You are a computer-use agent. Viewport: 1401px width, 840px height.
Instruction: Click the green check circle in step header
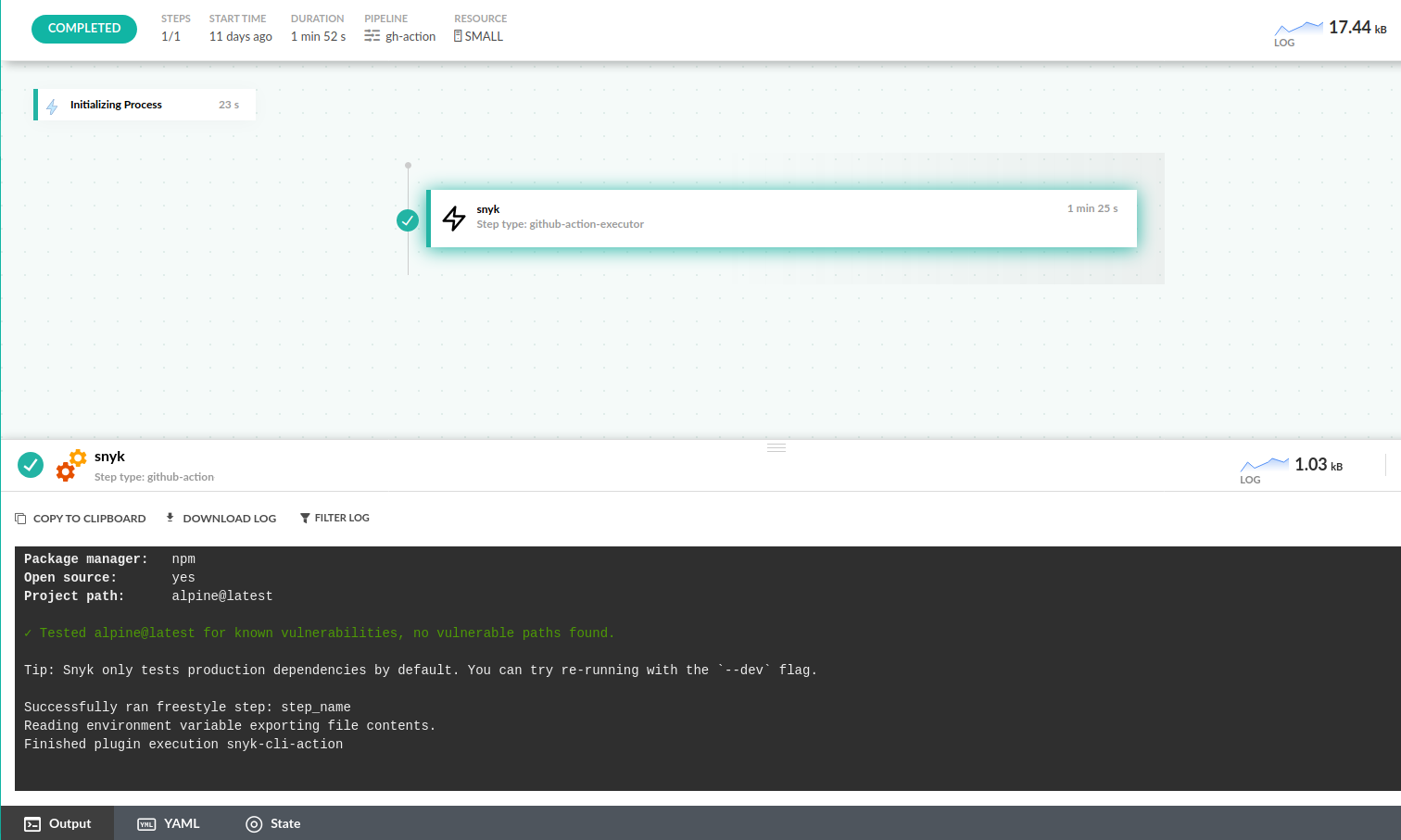click(31, 465)
